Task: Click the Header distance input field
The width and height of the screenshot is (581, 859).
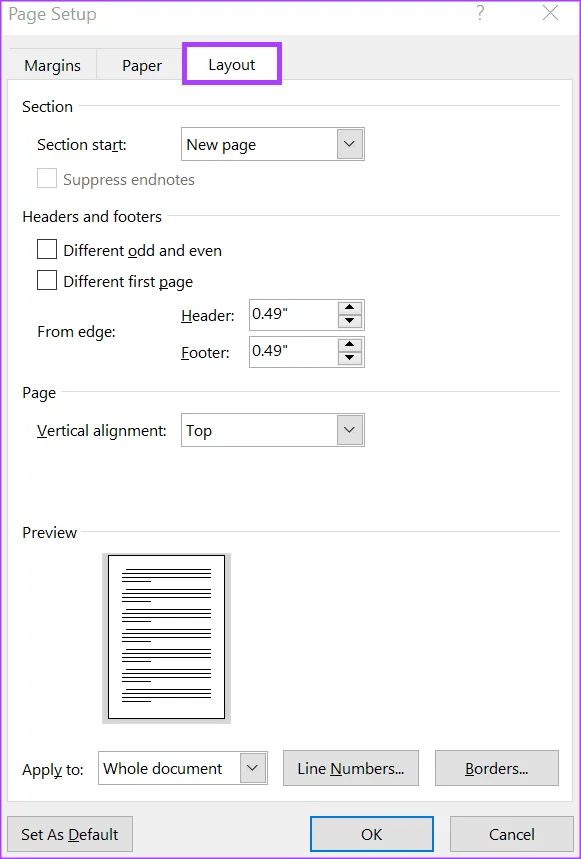Action: 294,315
